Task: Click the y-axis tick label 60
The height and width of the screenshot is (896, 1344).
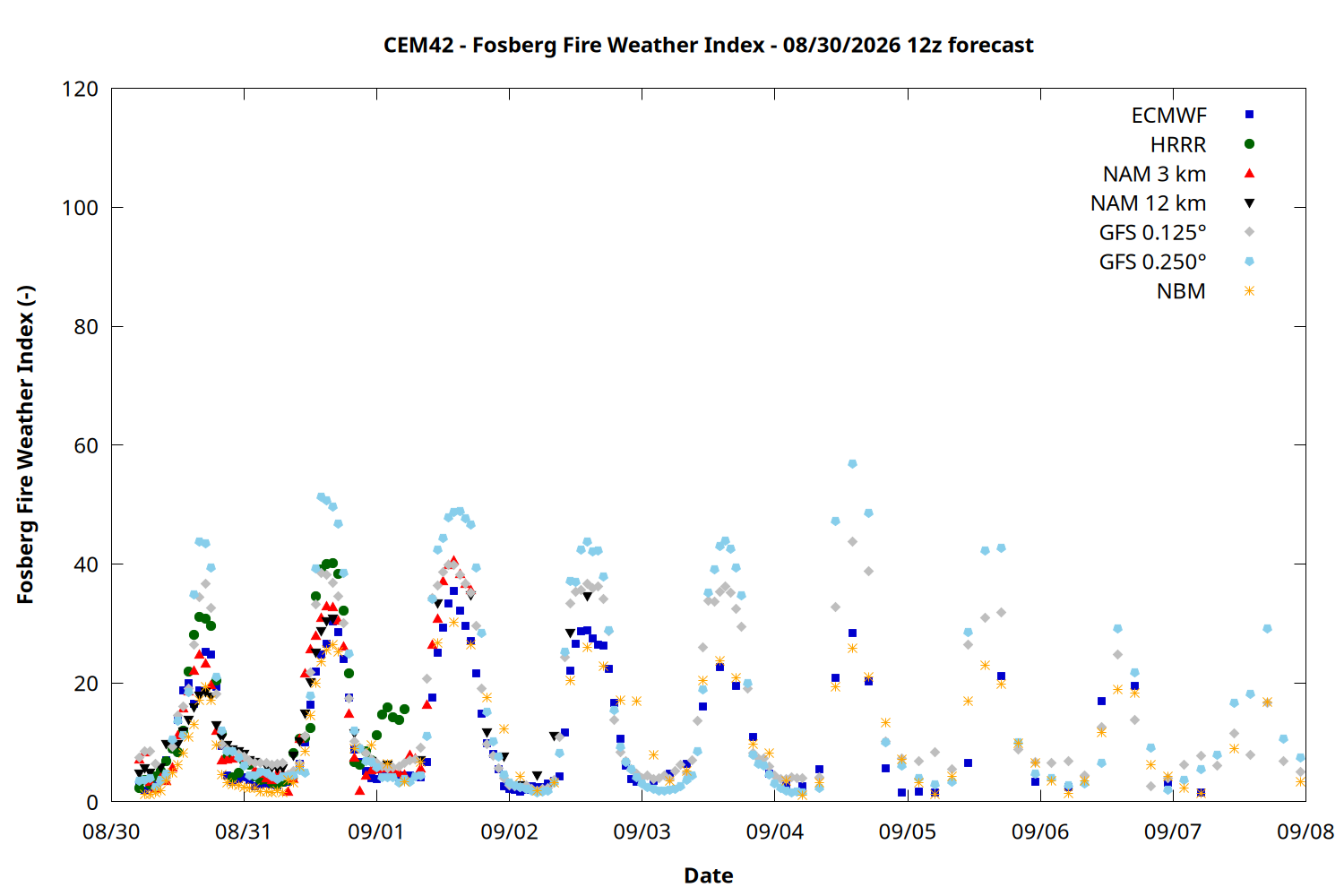Action: 86,445
